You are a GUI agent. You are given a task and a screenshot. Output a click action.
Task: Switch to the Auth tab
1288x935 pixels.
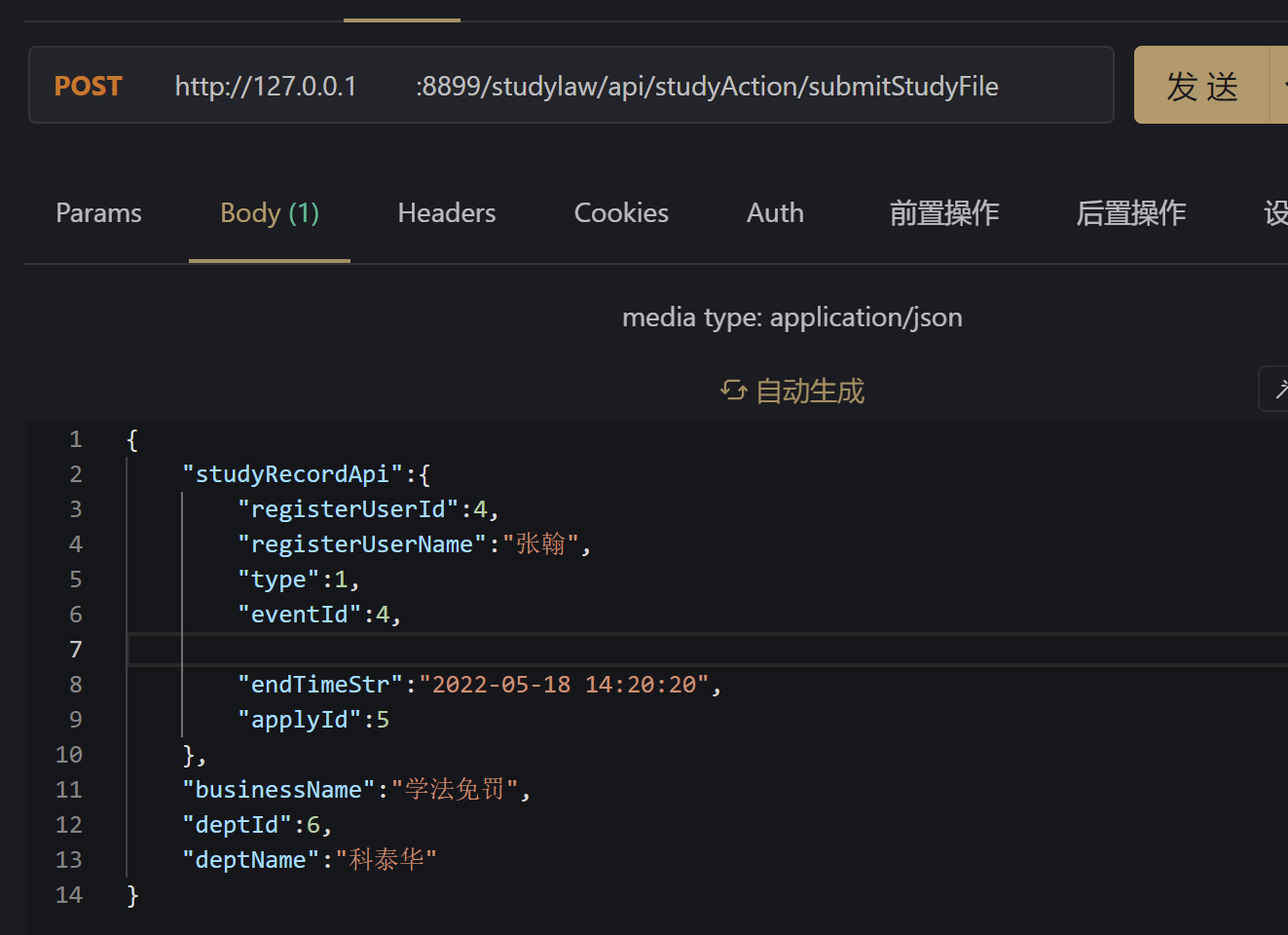tap(775, 212)
